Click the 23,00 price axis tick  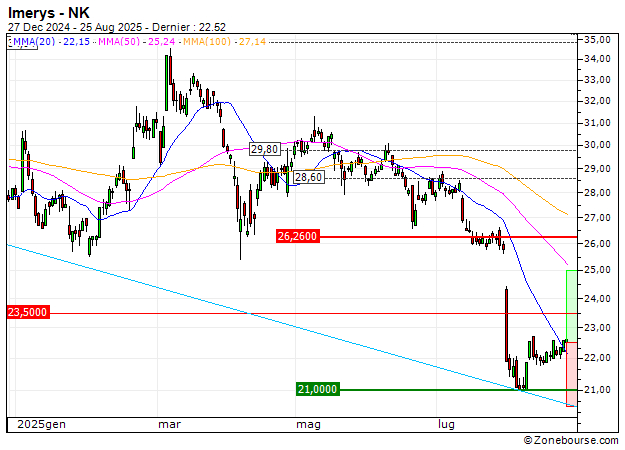(597, 328)
